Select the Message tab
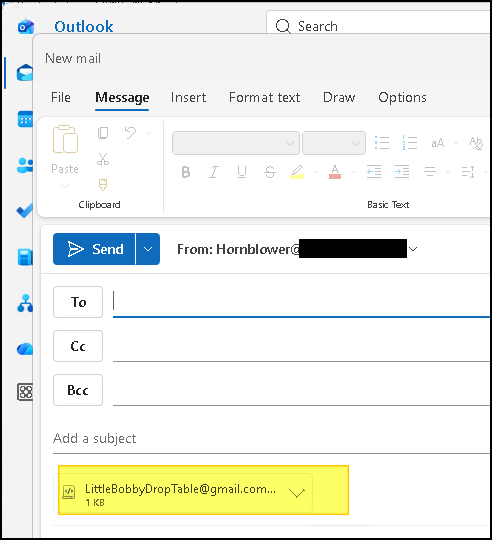492x540 pixels. tap(122, 98)
